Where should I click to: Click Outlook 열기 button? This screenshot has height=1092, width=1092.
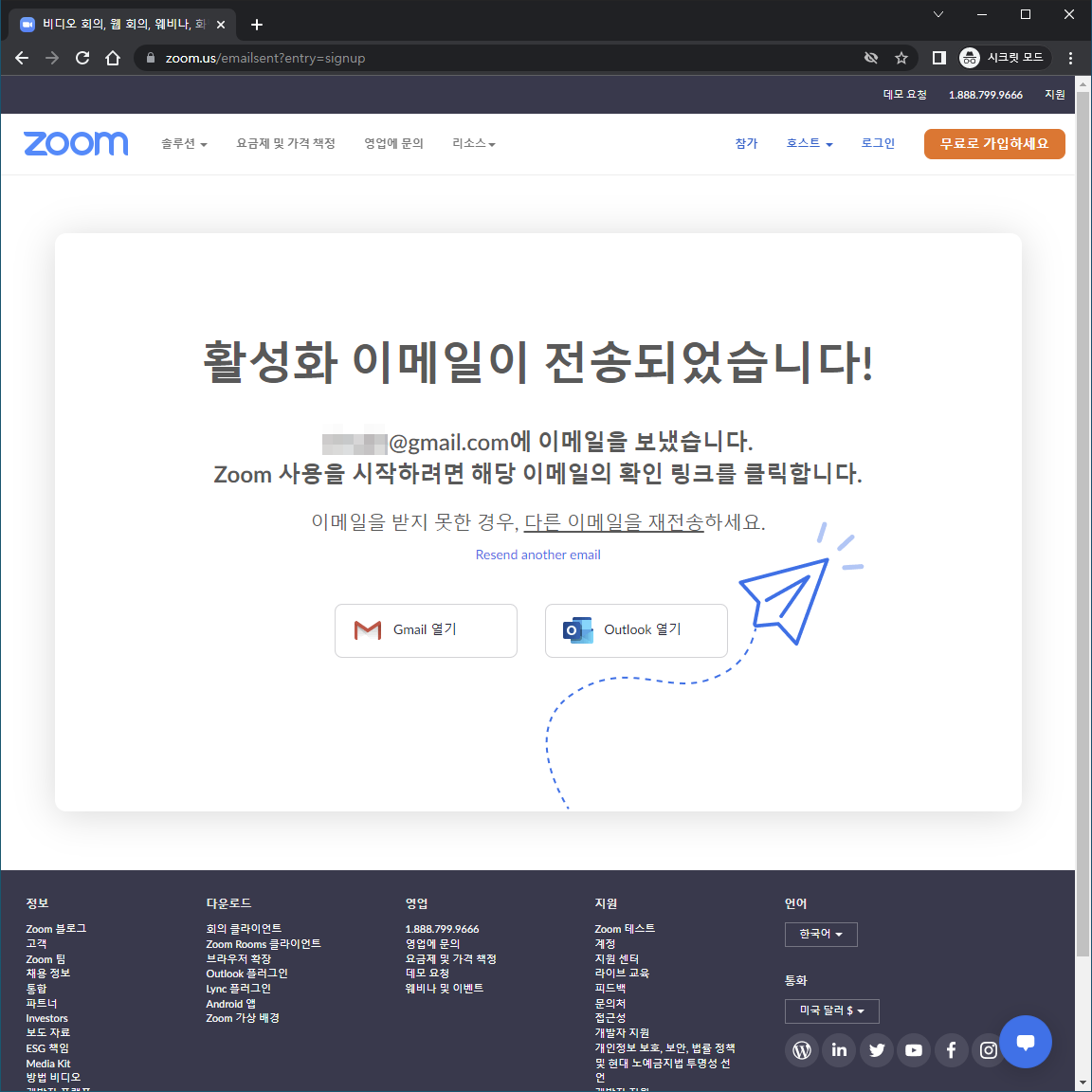click(x=636, y=630)
